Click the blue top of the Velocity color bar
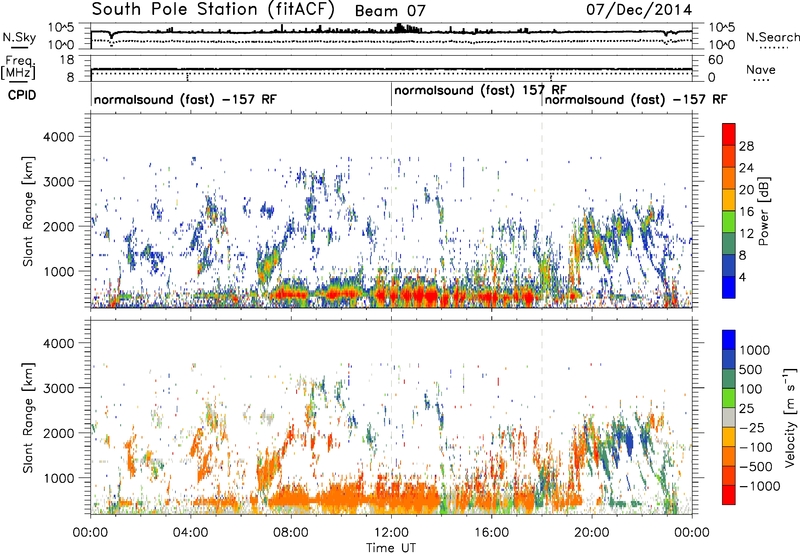Image resolution: width=800 pixels, height=554 pixels. [x=729, y=339]
